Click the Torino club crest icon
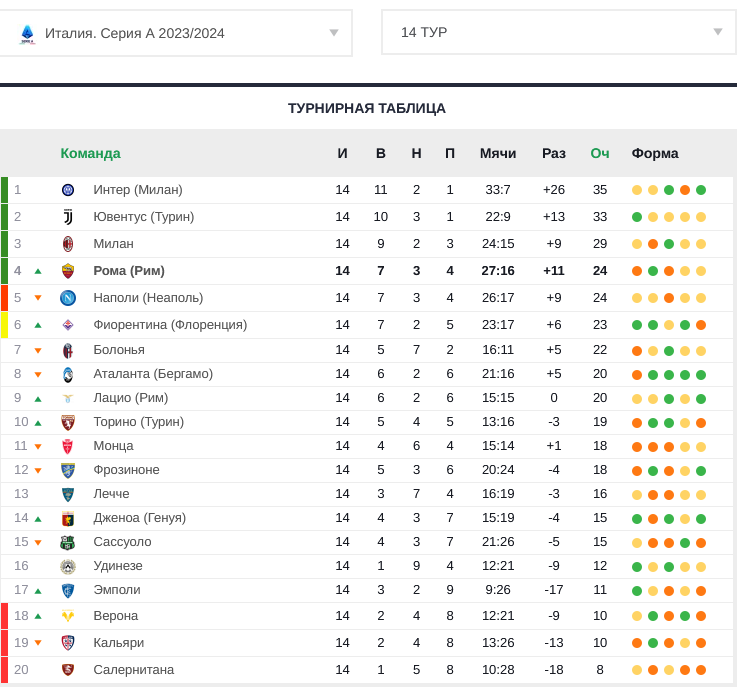The image size is (756, 693). click(68, 422)
